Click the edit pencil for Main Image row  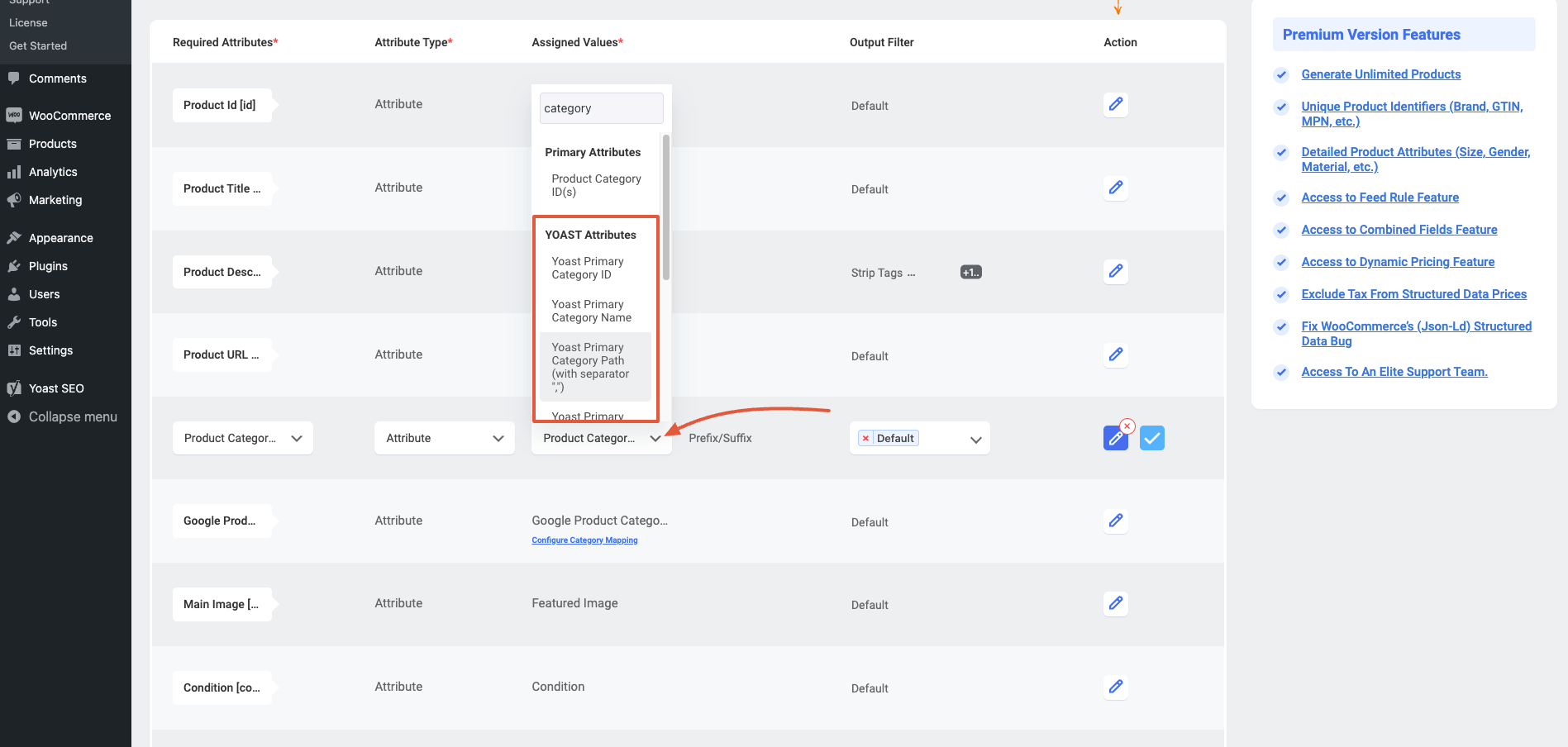pos(1115,603)
